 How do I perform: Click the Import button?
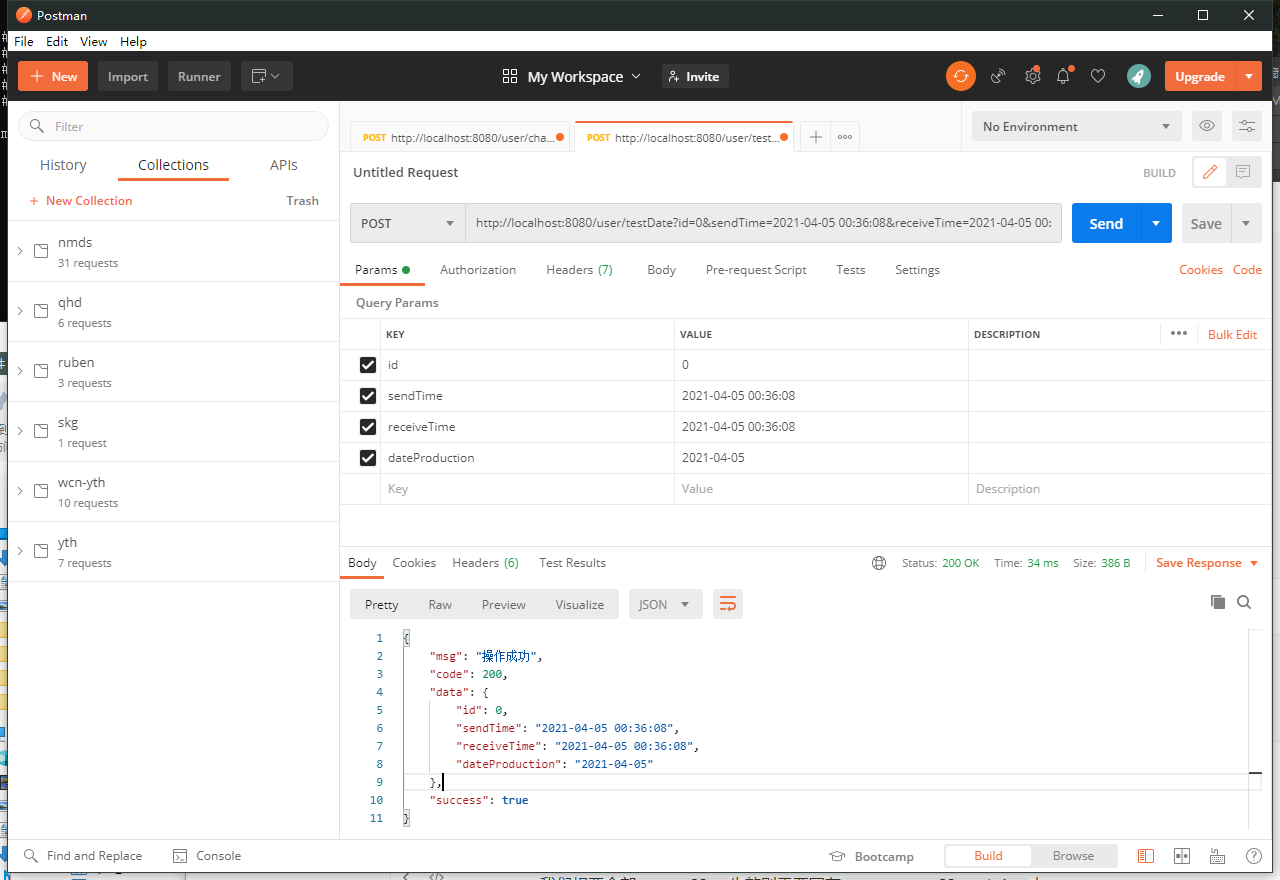[x=128, y=76]
